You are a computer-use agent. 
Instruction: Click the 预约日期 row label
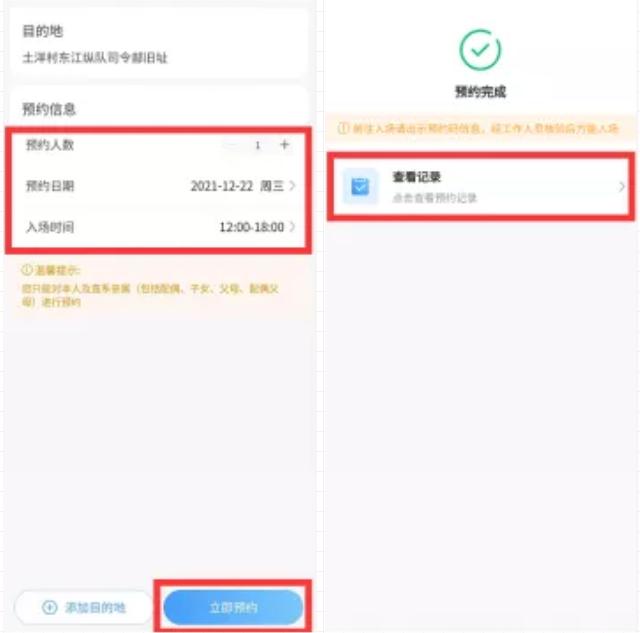[x=50, y=186]
